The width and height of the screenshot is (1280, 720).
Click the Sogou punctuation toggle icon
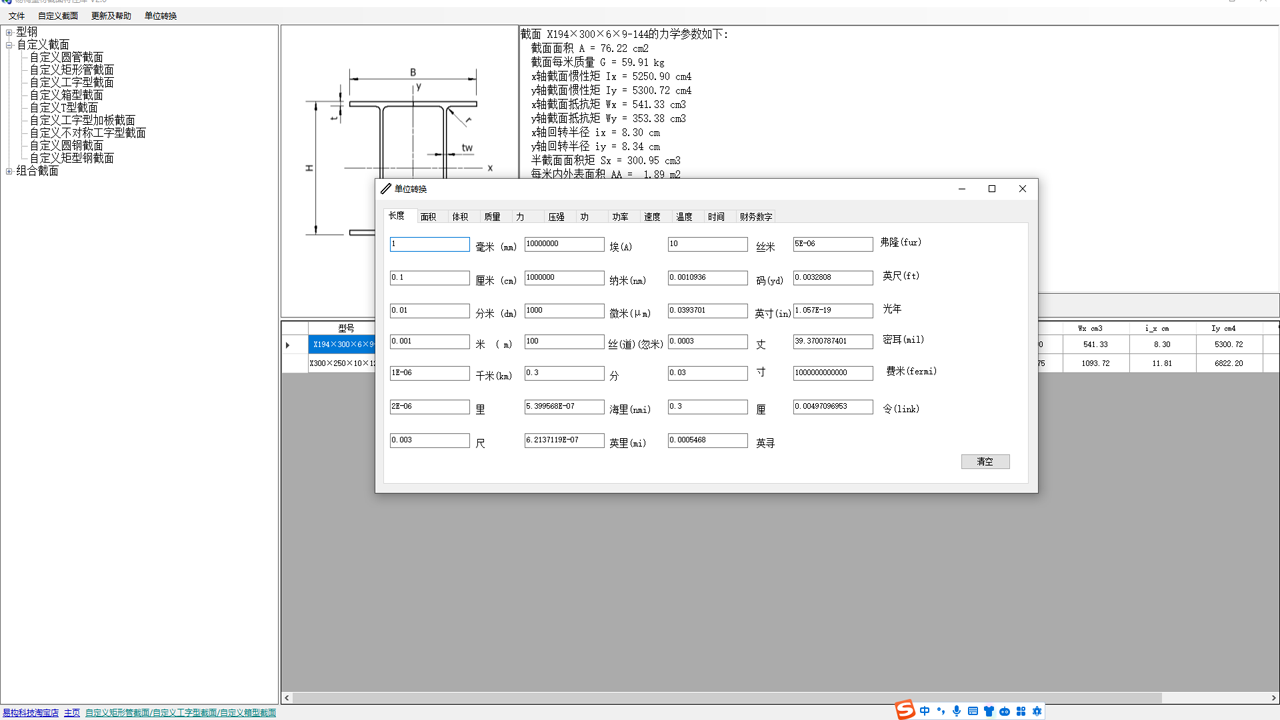click(x=941, y=711)
